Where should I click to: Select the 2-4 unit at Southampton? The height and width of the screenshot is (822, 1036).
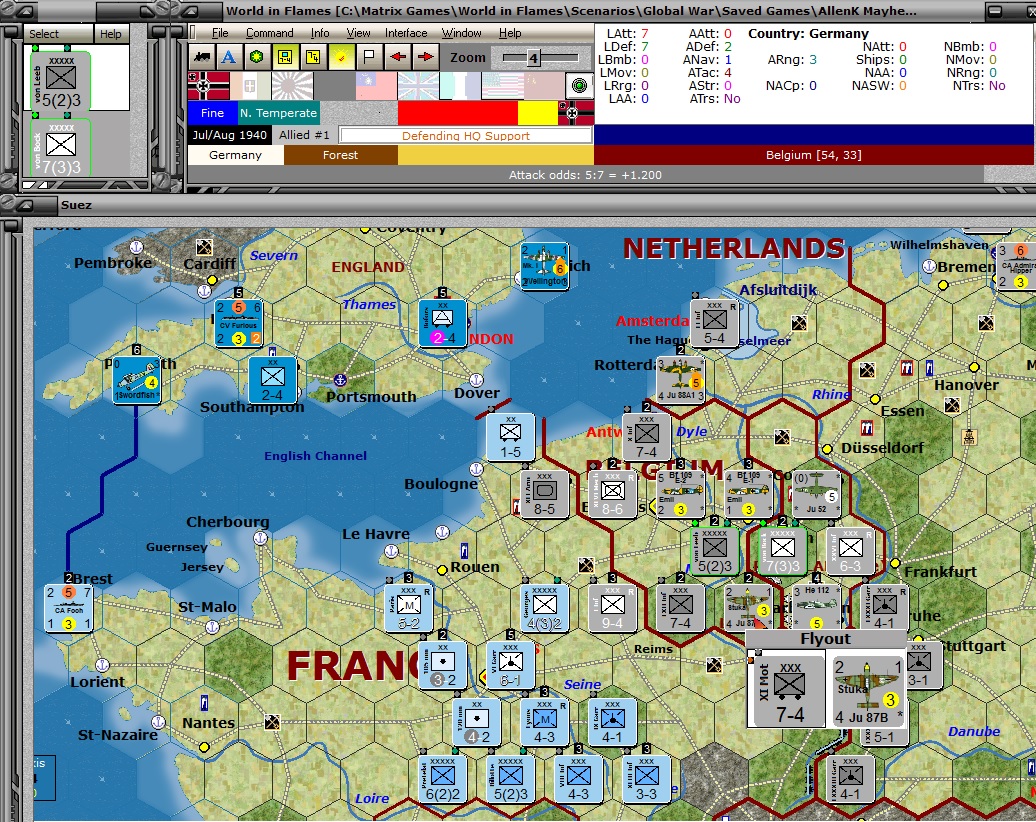(272, 380)
